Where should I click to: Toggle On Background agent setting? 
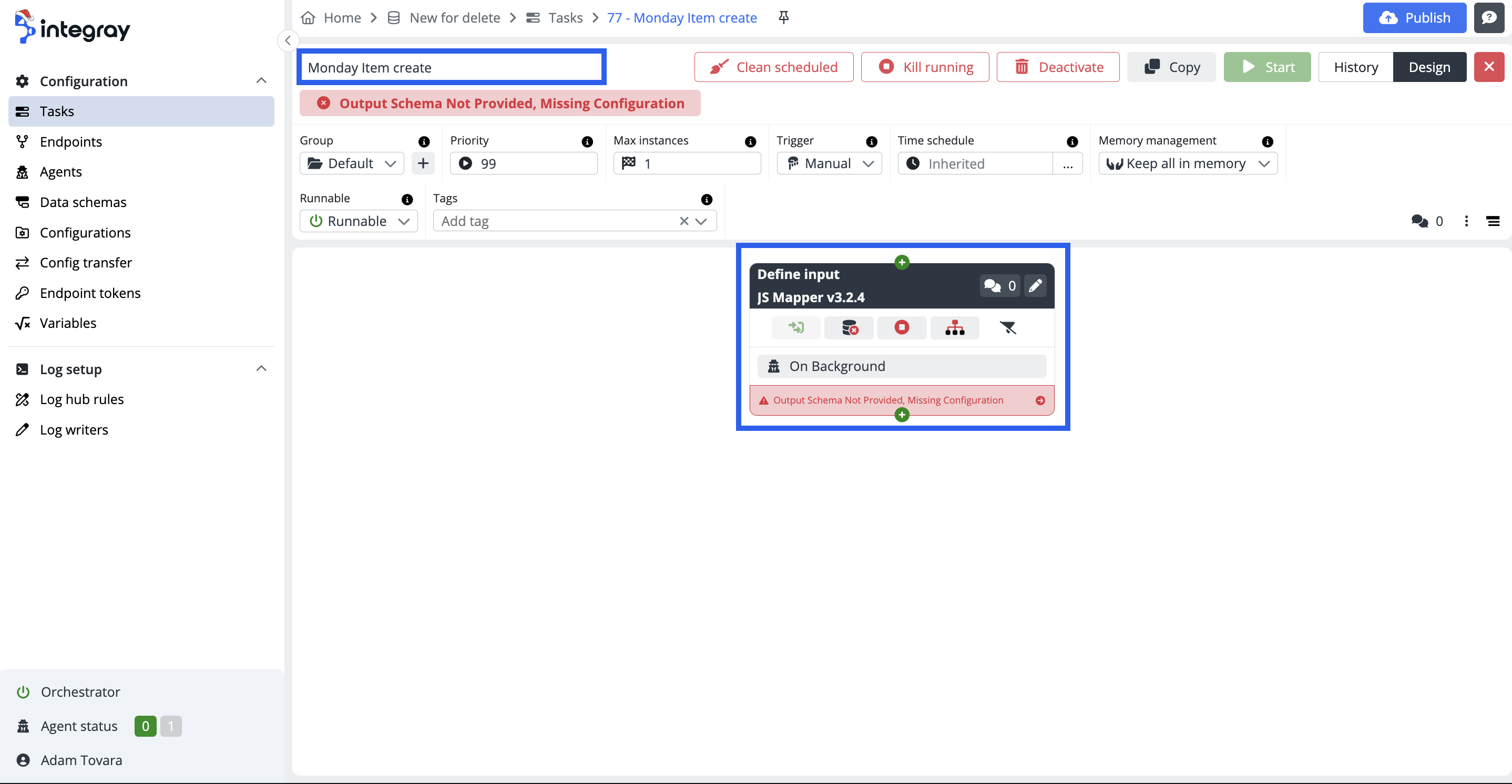coord(902,366)
